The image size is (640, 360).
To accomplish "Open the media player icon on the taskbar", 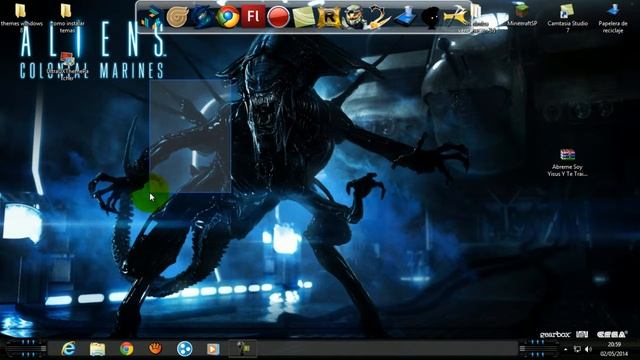I will pos(213,349).
